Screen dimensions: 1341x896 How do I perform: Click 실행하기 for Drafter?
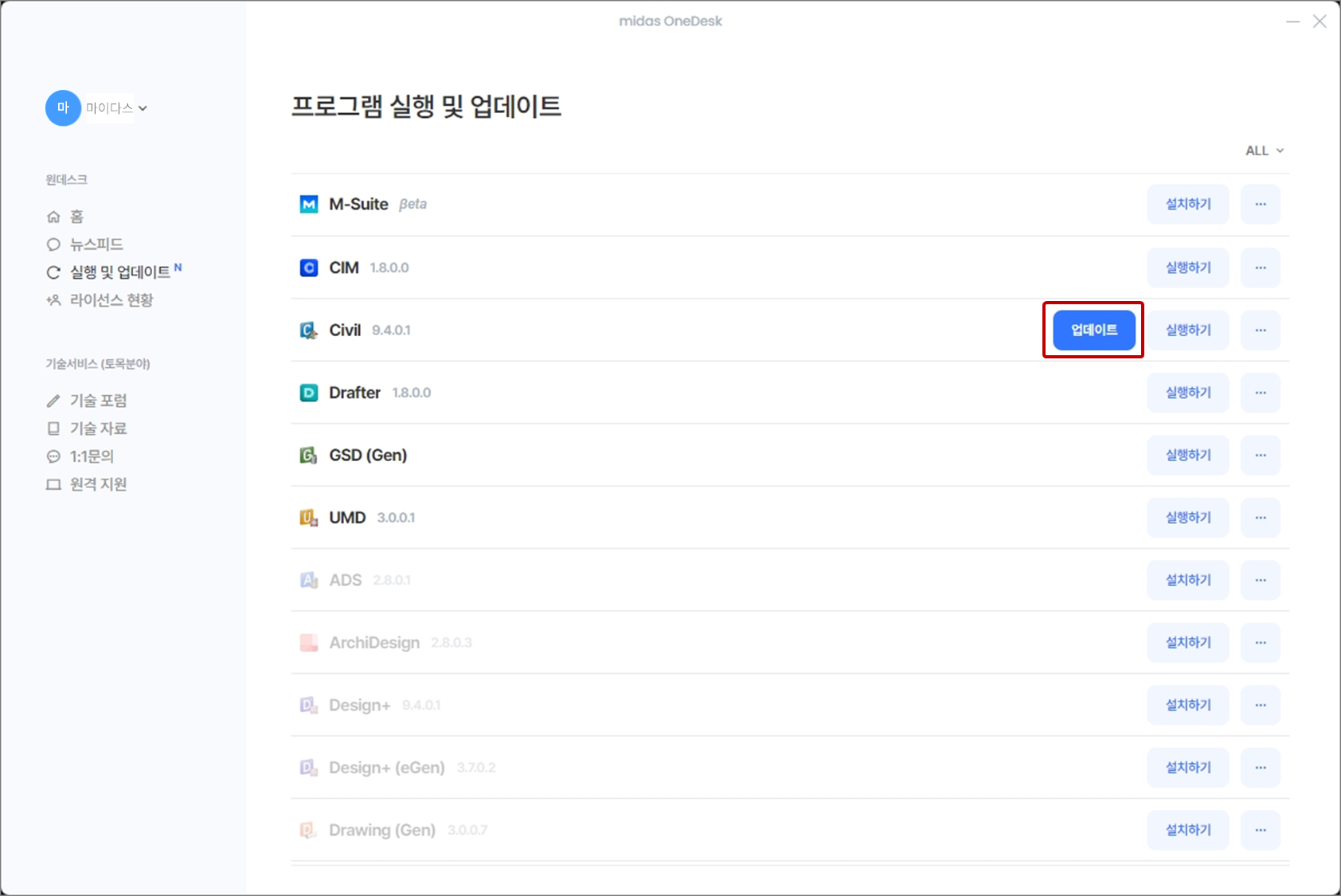1188,393
